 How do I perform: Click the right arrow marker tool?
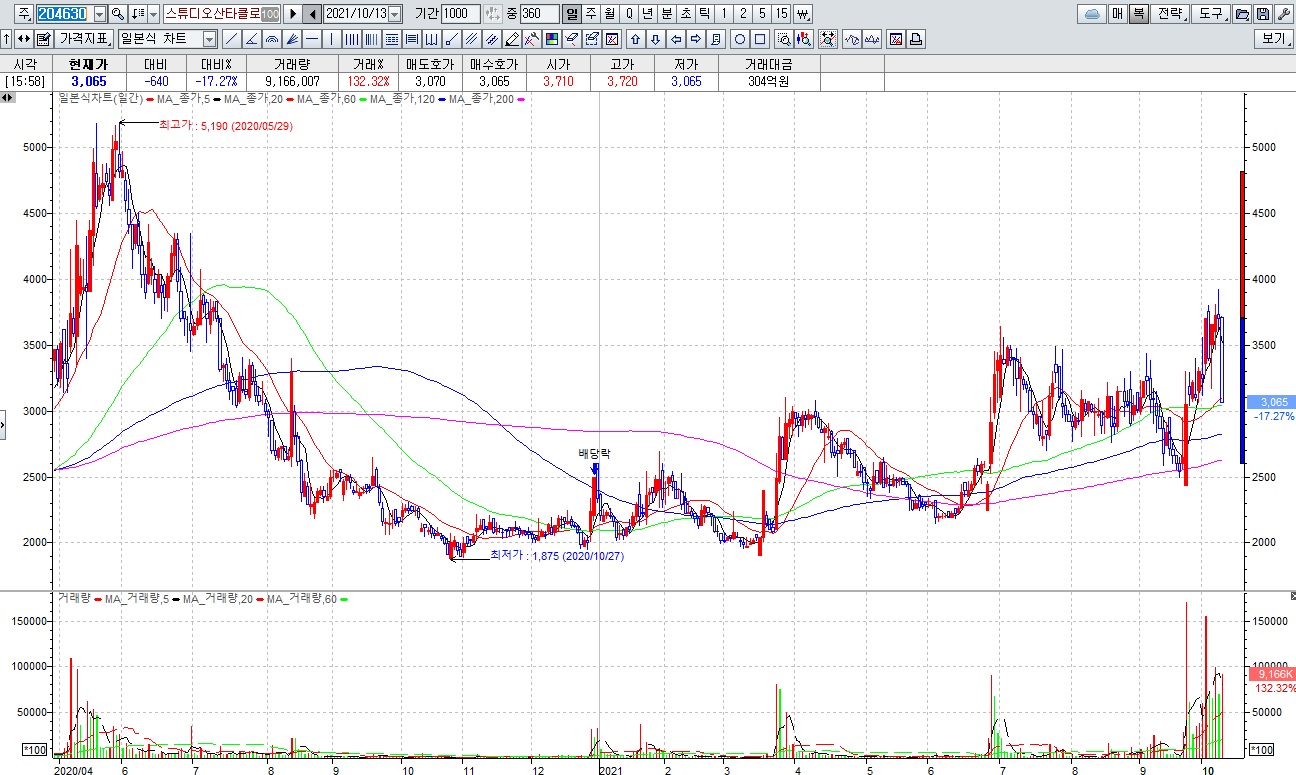point(696,39)
